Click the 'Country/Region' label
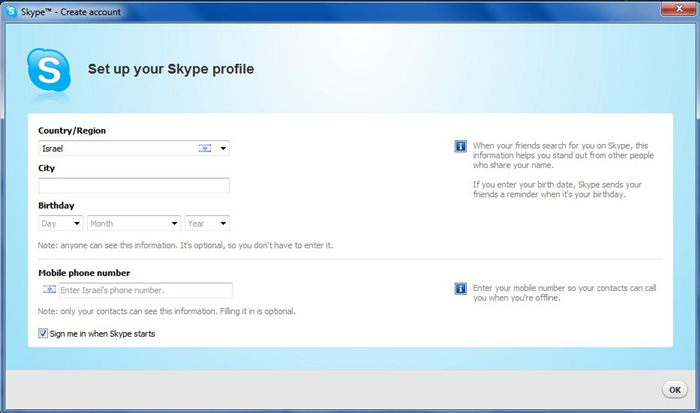Viewport: 700px width, 413px height. (x=72, y=131)
